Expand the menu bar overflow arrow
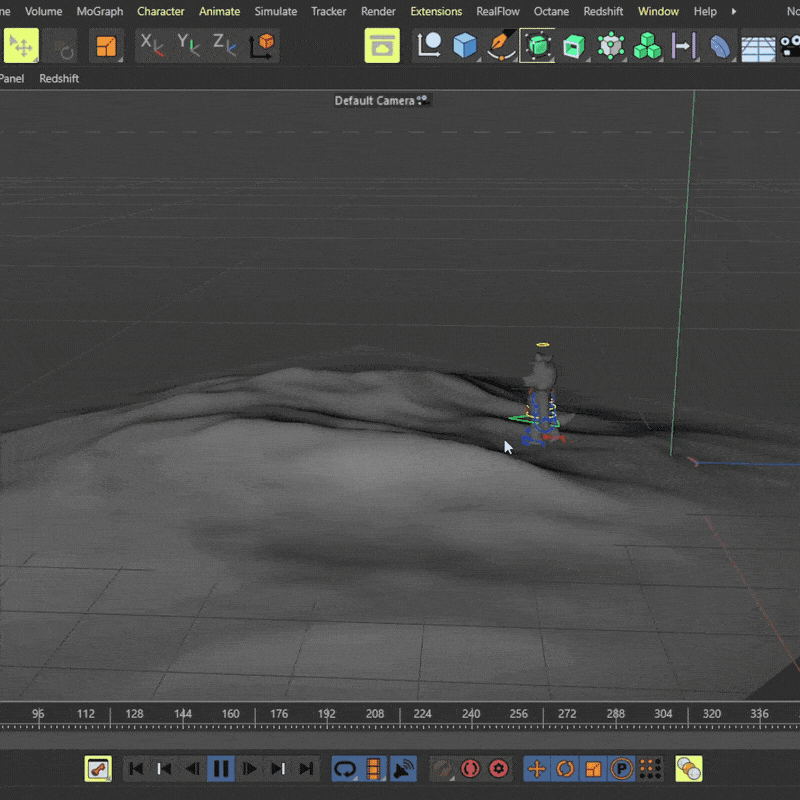 click(x=735, y=12)
